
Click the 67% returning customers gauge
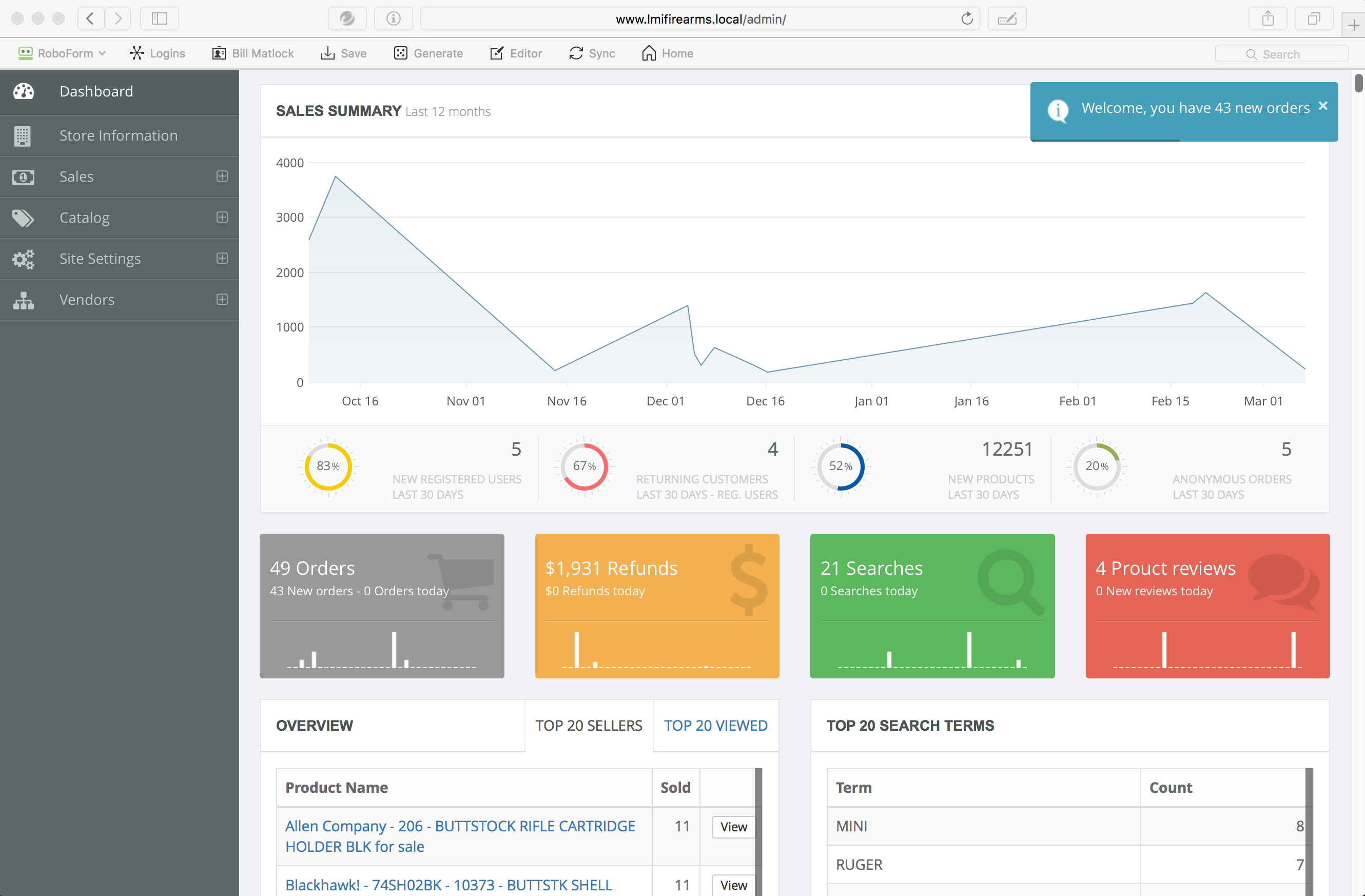coord(584,466)
